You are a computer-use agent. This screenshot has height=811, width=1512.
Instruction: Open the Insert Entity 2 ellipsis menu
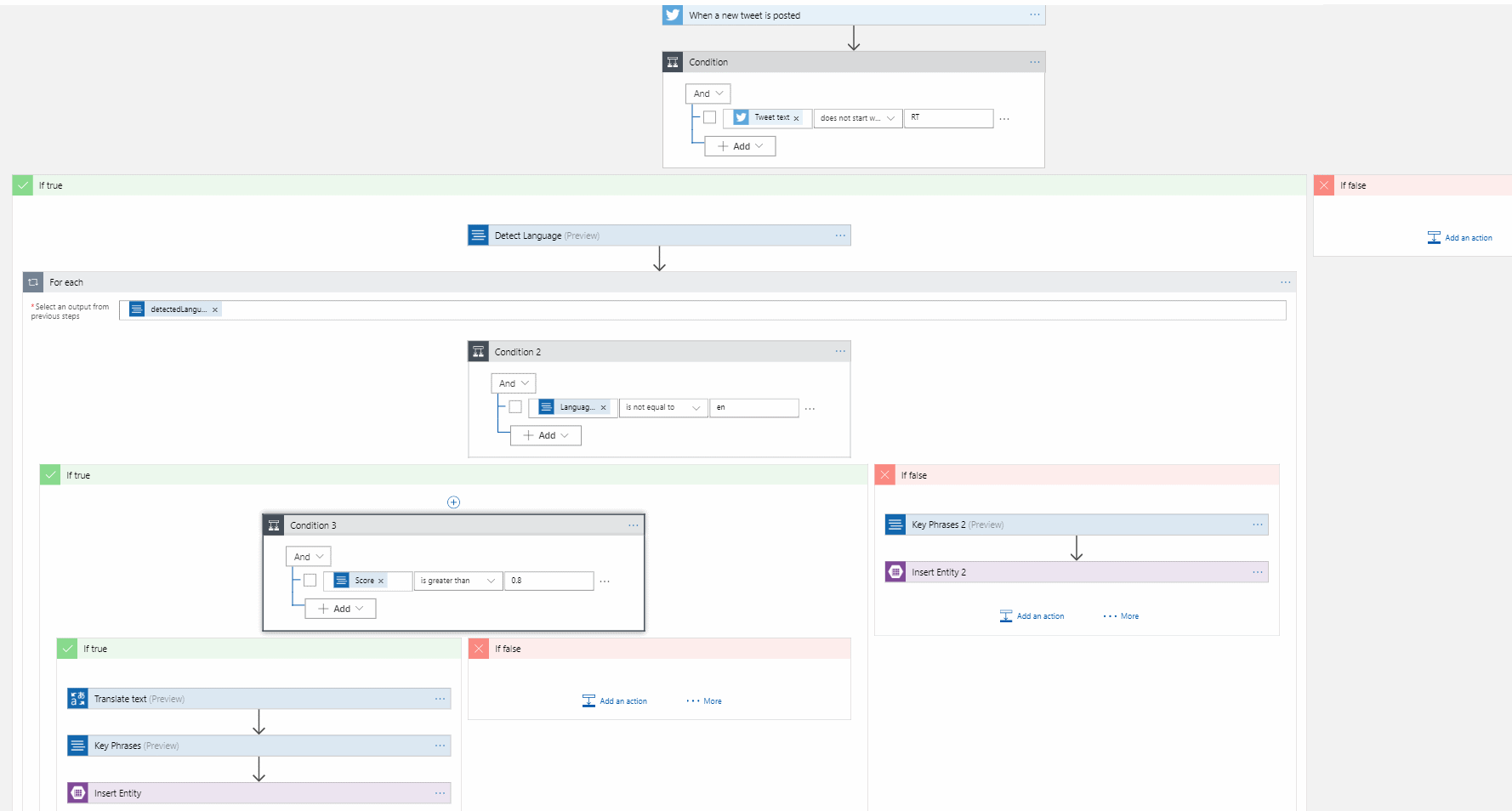point(1257,572)
